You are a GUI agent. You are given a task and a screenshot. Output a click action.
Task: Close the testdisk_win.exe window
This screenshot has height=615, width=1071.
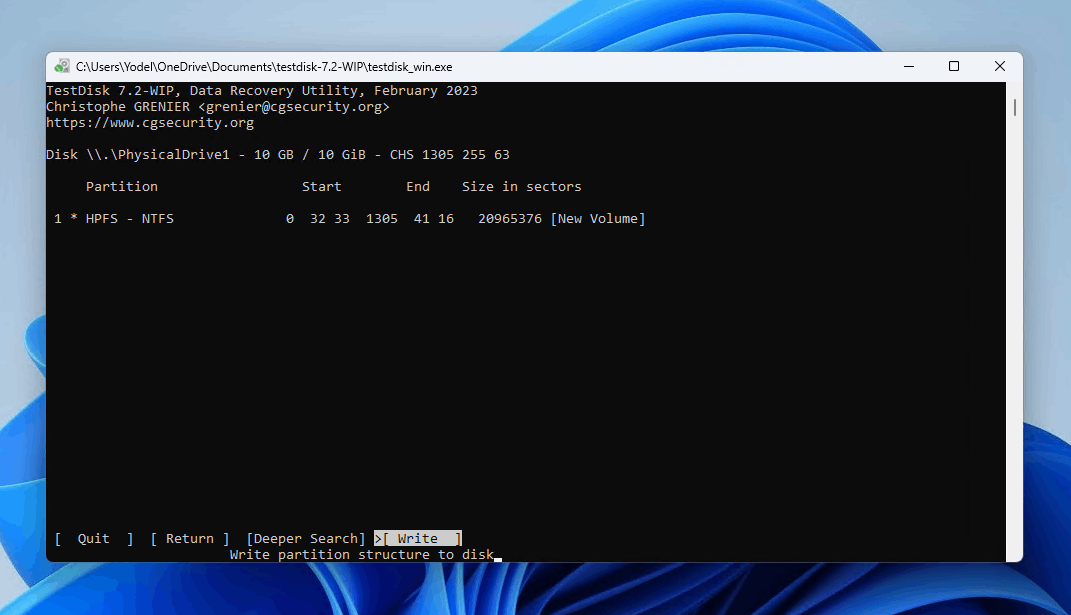pyautogui.click(x=999, y=66)
